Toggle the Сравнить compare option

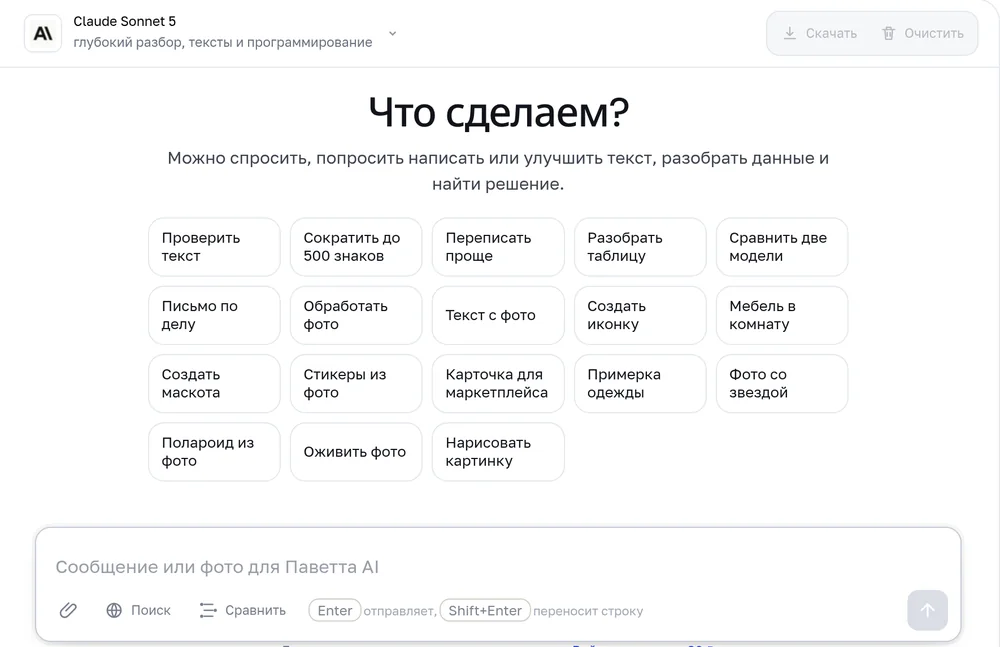(x=242, y=611)
